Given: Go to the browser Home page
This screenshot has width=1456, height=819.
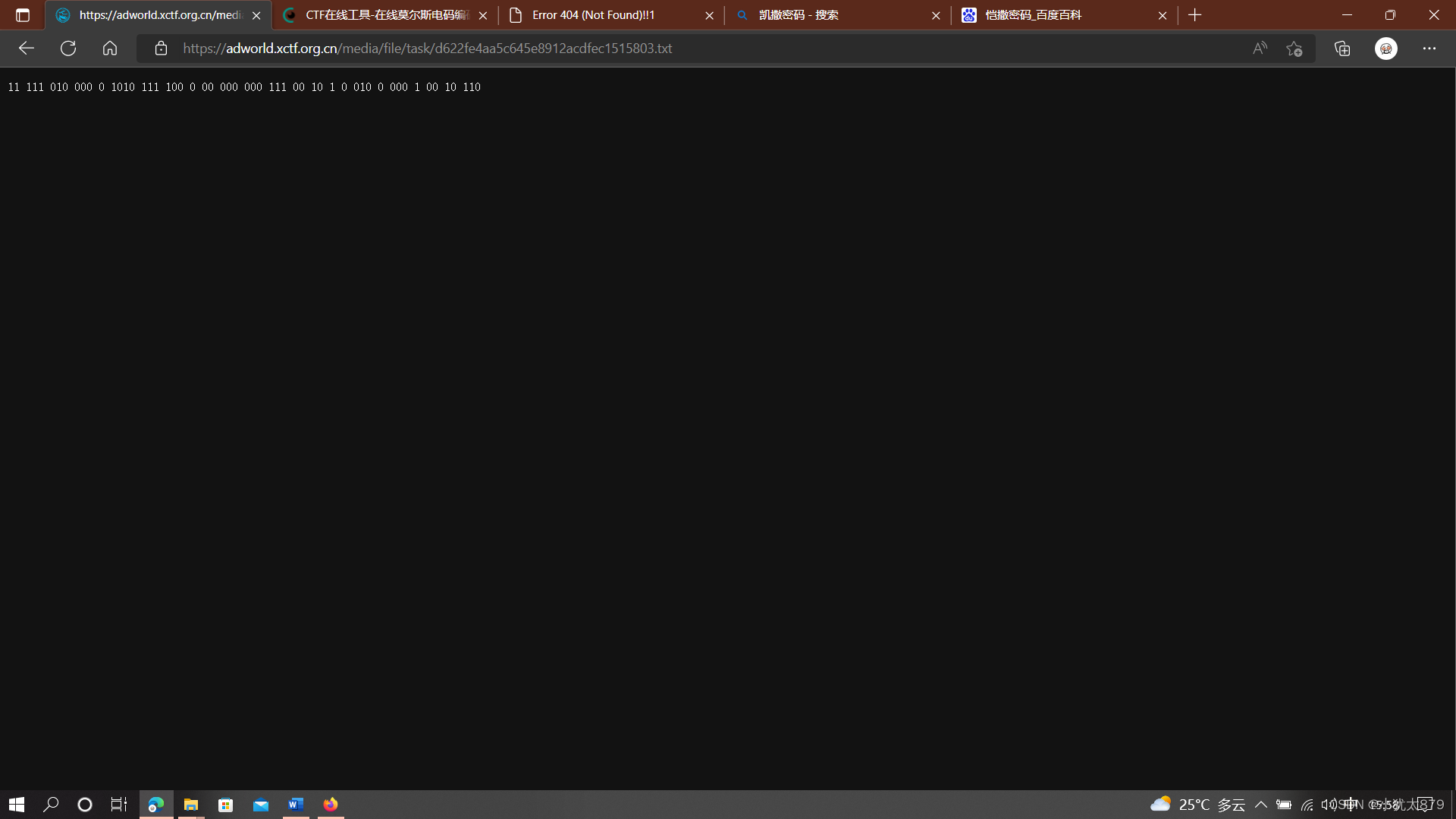Looking at the screenshot, I should pos(110,49).
